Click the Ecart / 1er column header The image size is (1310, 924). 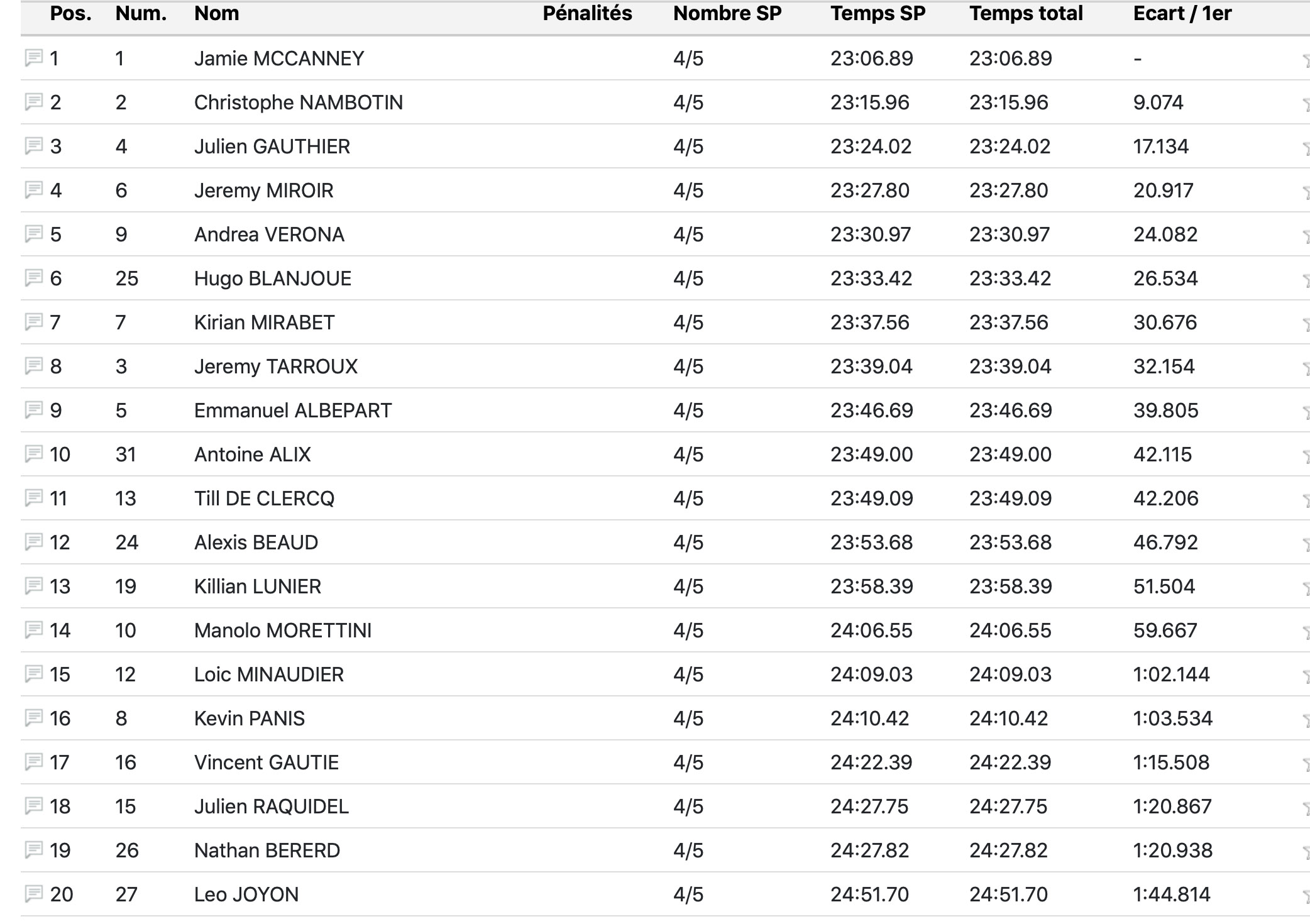coord(1182,14)
